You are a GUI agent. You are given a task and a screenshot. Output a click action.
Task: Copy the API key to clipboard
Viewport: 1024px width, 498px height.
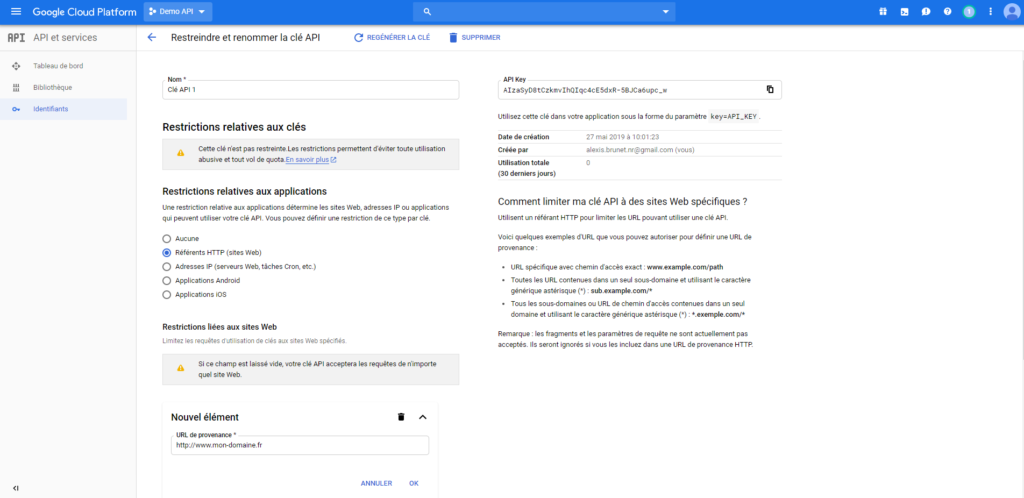[x=770, y=90]
